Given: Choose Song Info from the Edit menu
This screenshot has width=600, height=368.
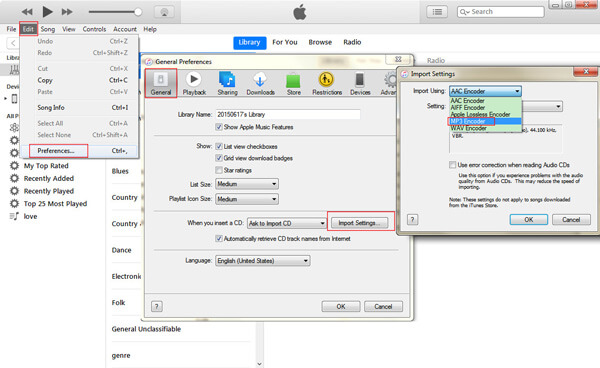Looking at the screenshot, I should [80, 107].
